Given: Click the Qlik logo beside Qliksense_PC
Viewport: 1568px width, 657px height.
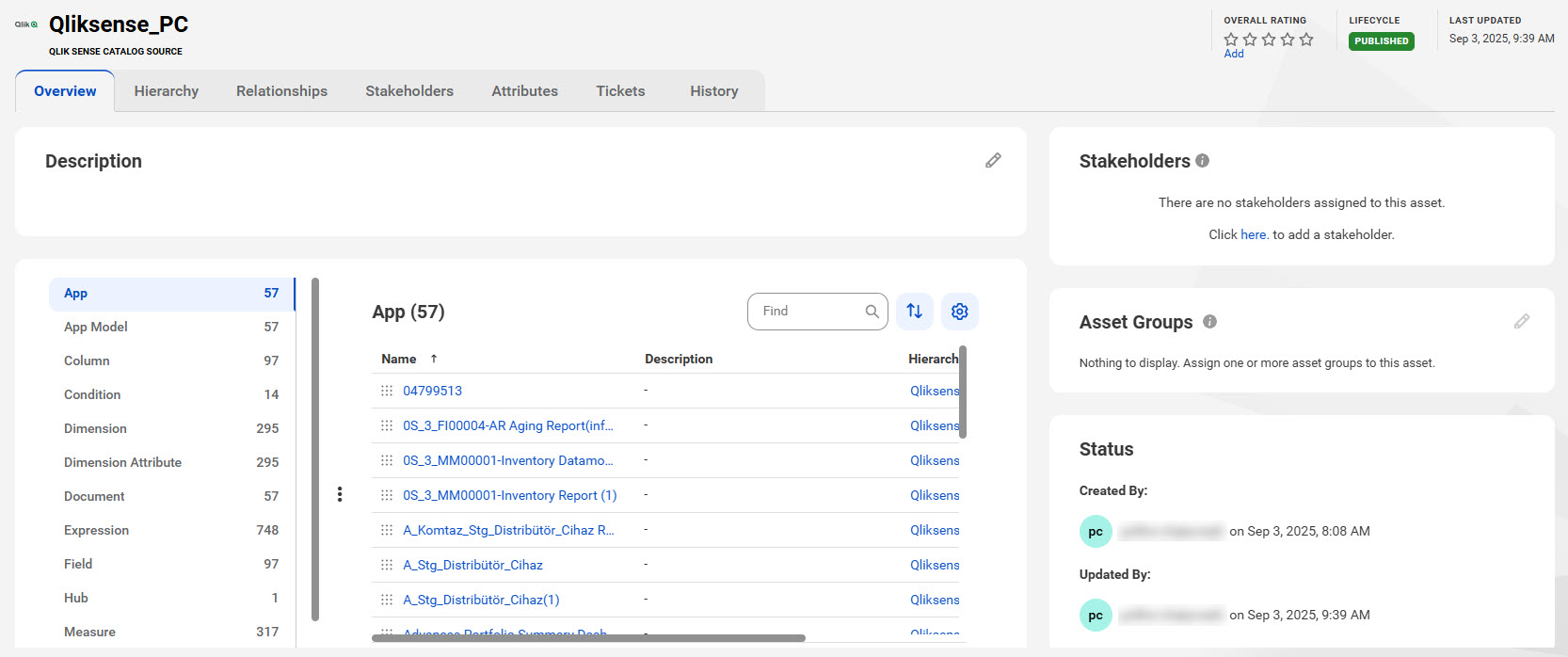Looking at the screenshot, I should pyautogui.click(x=26, y=24).
